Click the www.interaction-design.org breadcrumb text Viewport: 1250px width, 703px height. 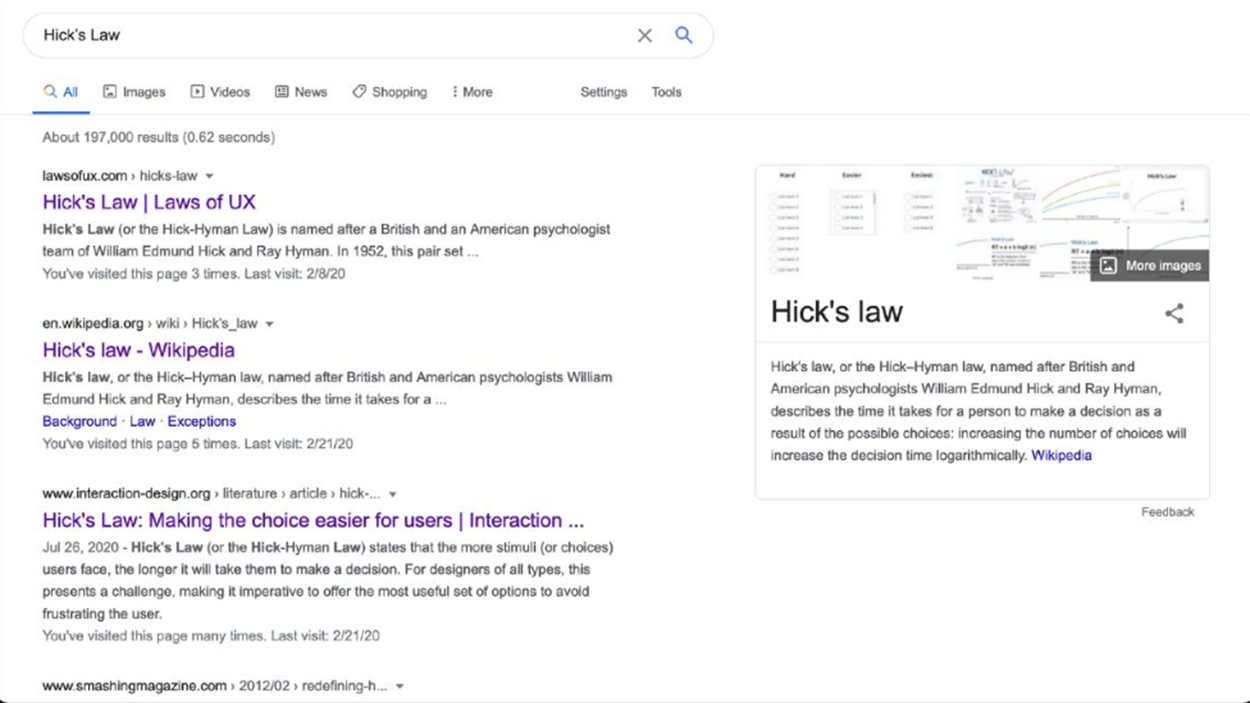coord(211,494)
